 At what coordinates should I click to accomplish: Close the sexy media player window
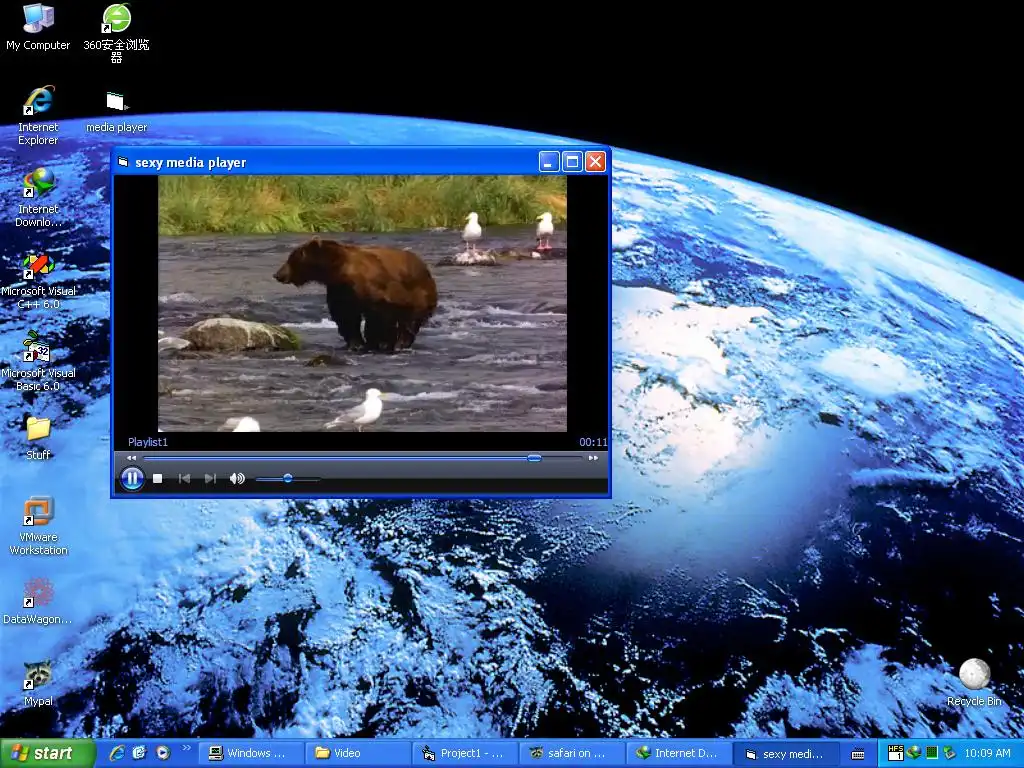pos(595,162)
